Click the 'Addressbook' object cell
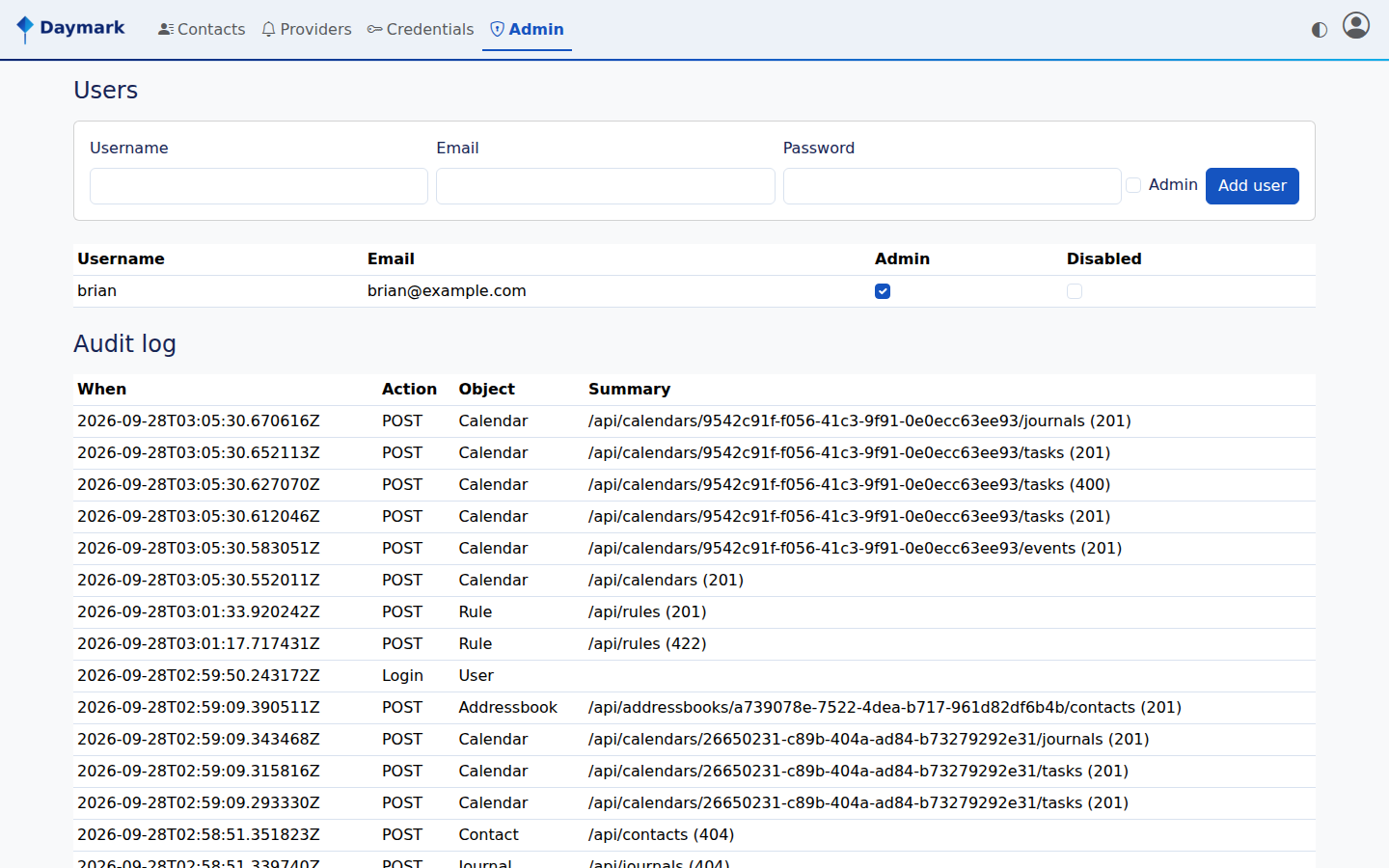 coord(507,708)
